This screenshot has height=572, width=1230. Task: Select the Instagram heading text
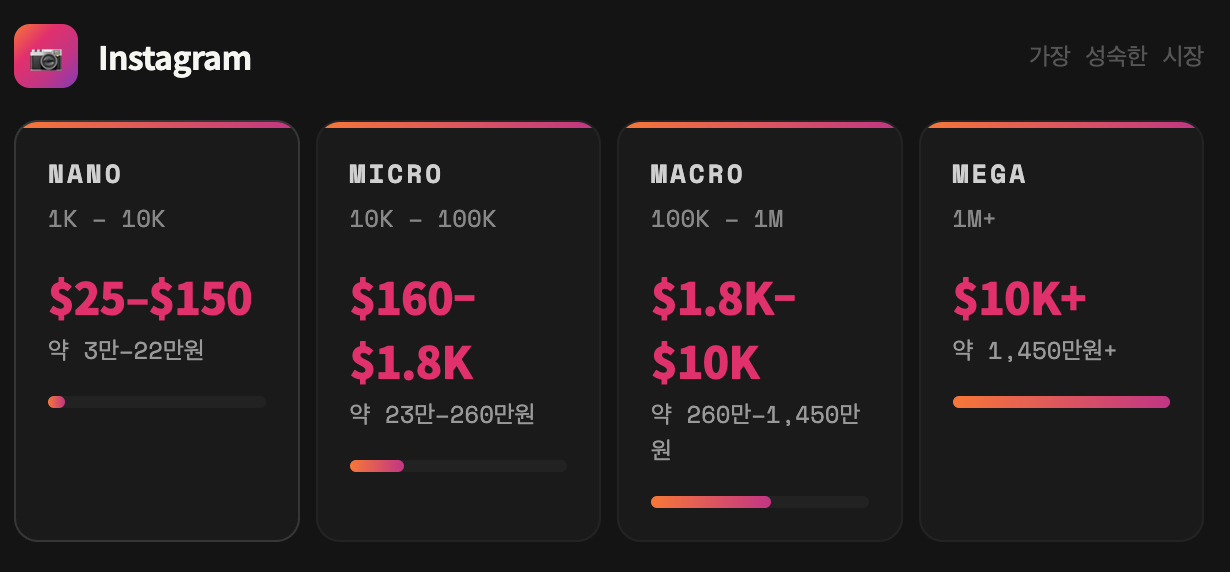click(x=175, y=58)
